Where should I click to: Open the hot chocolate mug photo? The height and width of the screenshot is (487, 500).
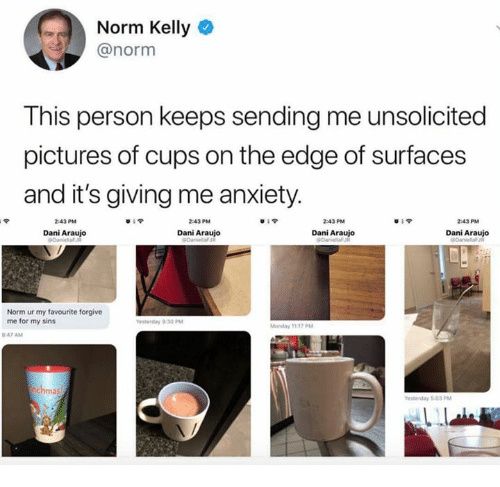[x=193, y=394]
